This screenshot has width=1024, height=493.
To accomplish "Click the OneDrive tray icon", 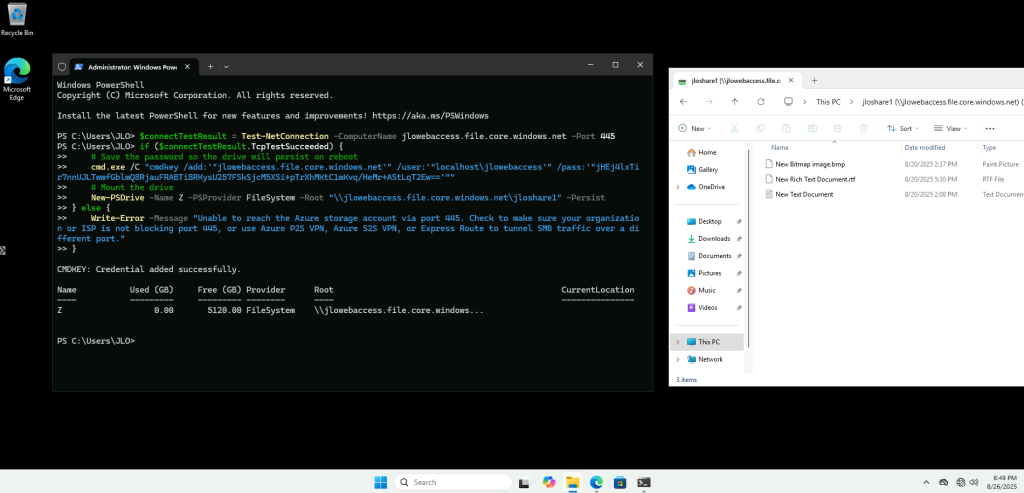I will click(943, 483).
